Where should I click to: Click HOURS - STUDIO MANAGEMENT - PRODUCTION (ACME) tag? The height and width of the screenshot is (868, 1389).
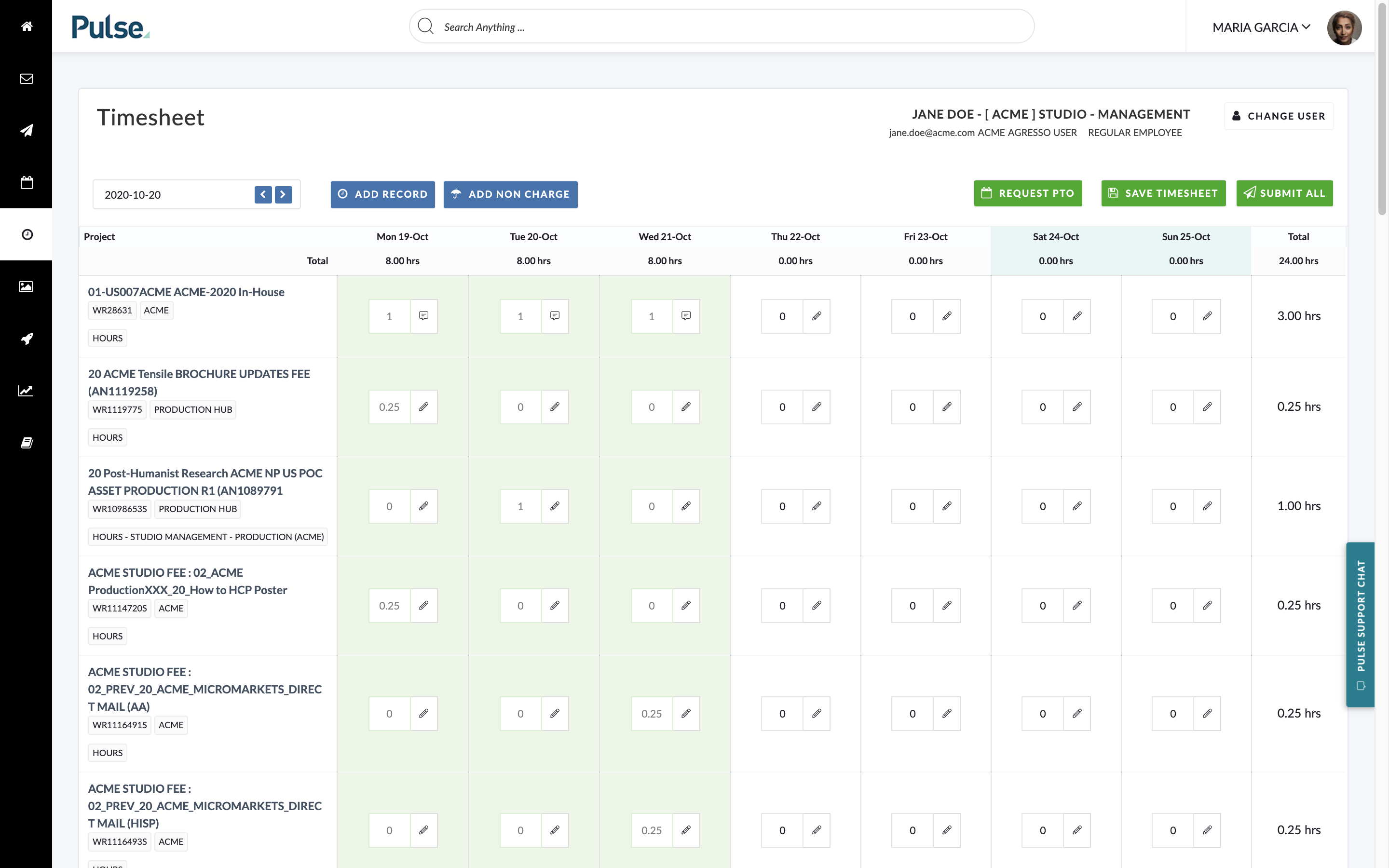tap(208, 537)
